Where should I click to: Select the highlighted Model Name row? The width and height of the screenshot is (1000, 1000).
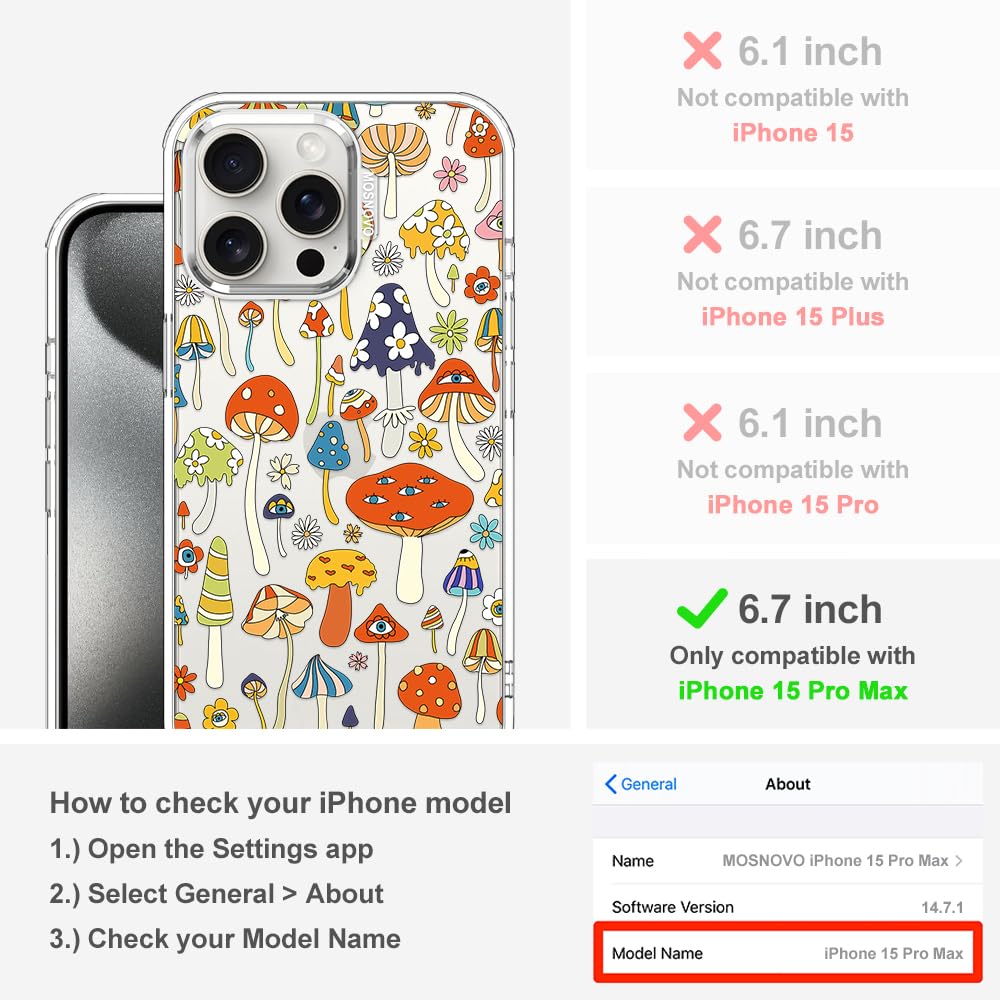click(x=788, y=953)
